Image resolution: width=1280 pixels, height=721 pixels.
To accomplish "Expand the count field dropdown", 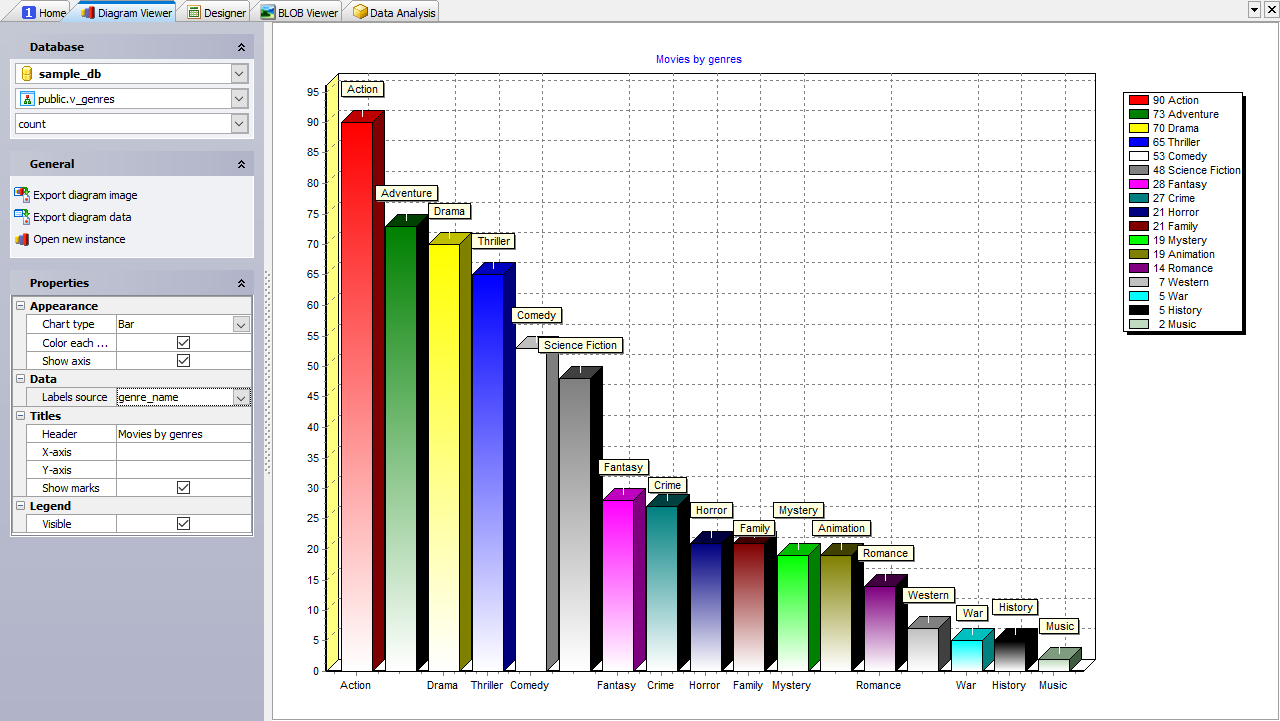I will [x=239, y=124].
